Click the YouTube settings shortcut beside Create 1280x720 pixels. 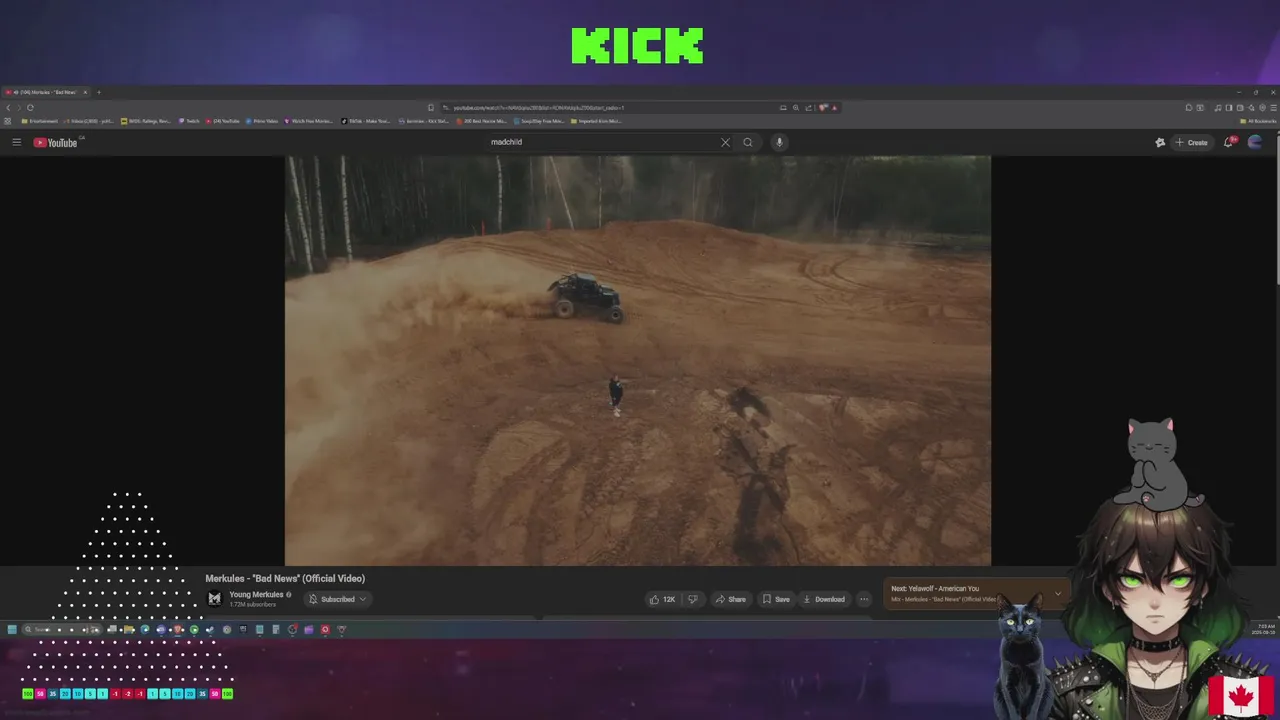click(x=1160, y=142)
